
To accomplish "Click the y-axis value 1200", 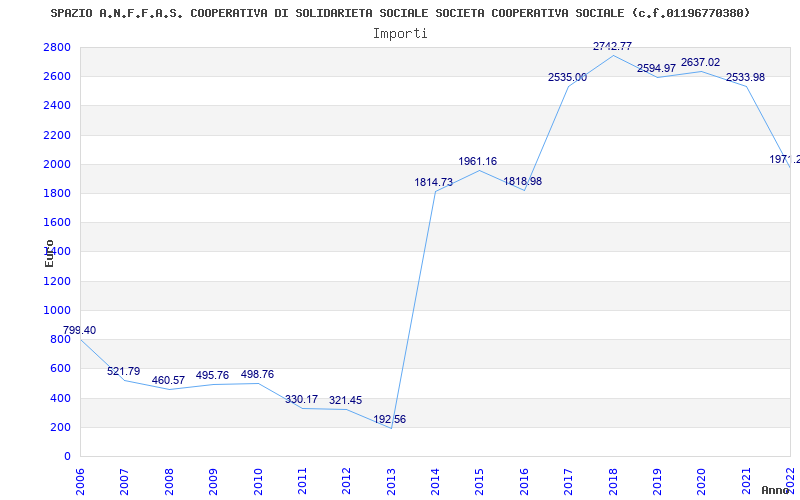I will [58, 281].
